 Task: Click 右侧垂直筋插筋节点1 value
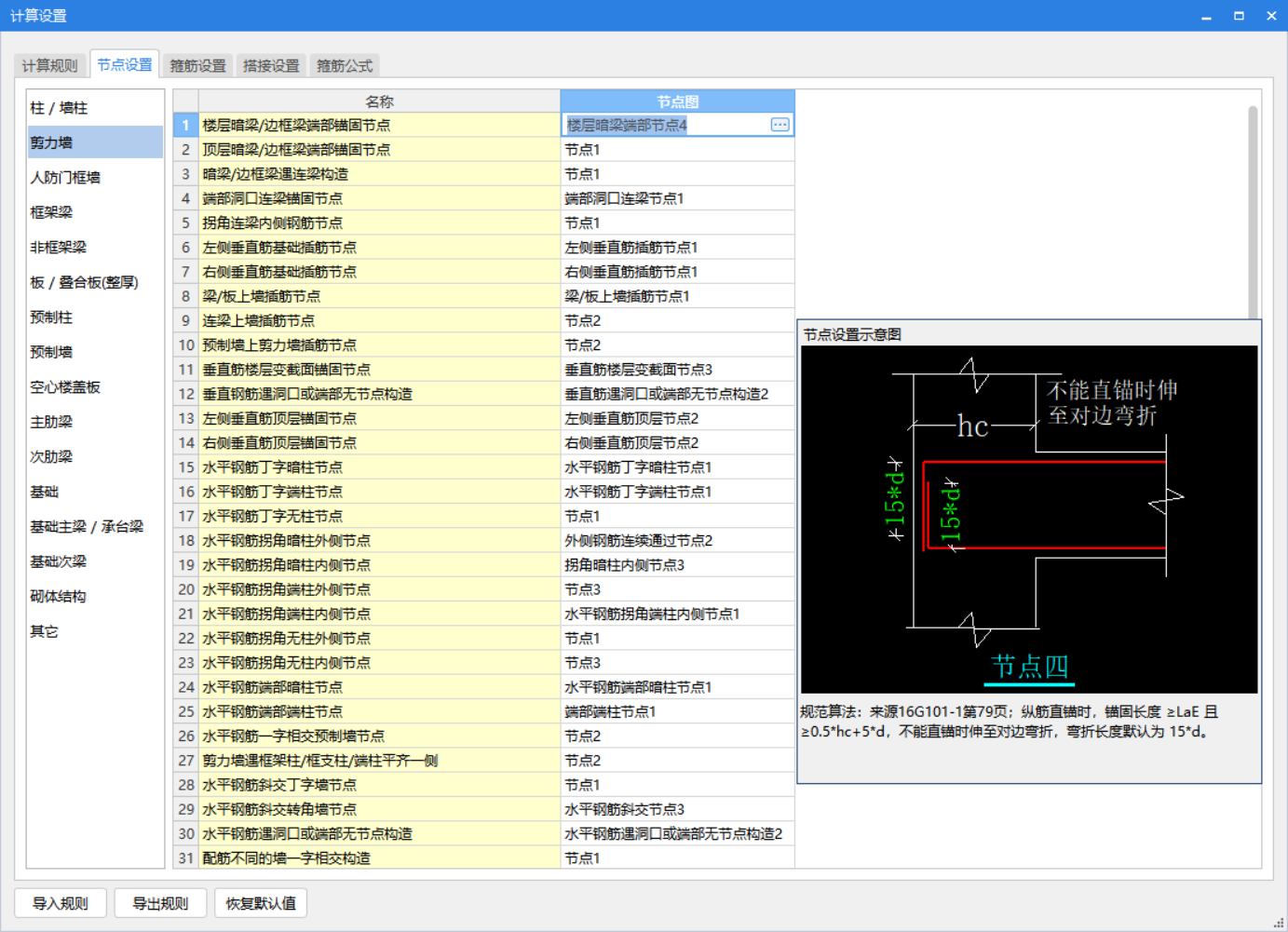[x=677, y=272]
